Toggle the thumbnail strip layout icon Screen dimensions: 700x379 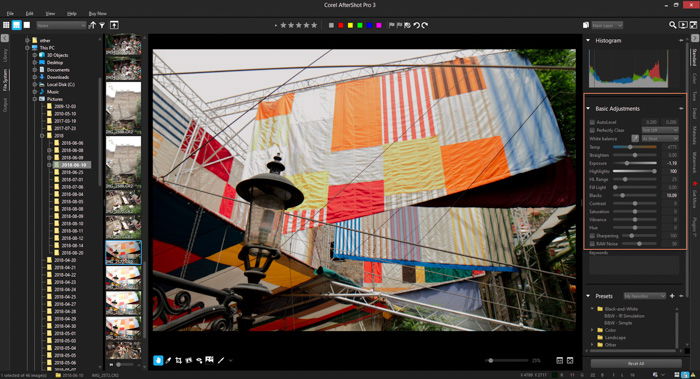[559, 360]
